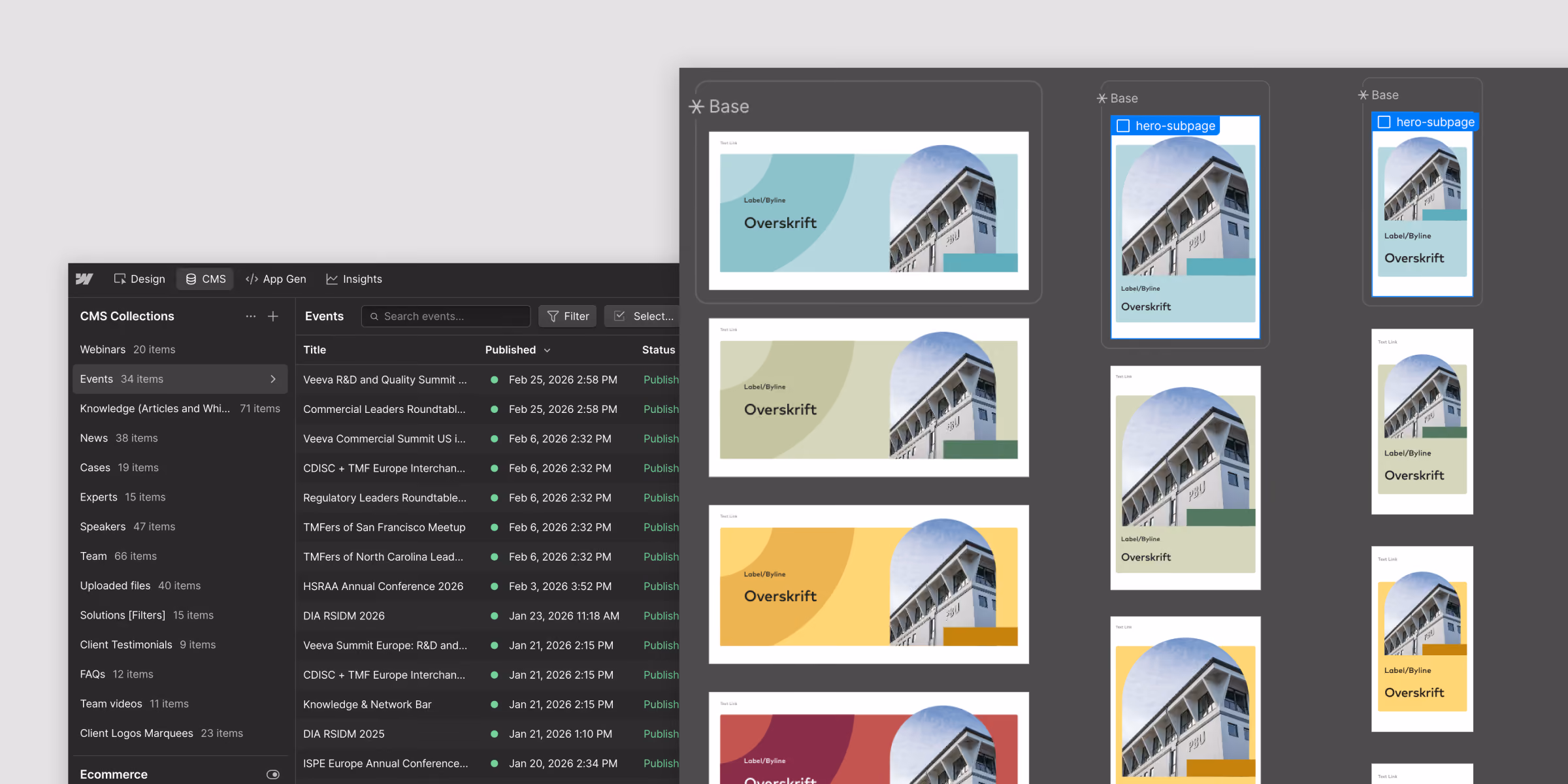The width and height of the screenshot is (1568, 784).
Task: Open the Filter button
Action: (568, 316)
